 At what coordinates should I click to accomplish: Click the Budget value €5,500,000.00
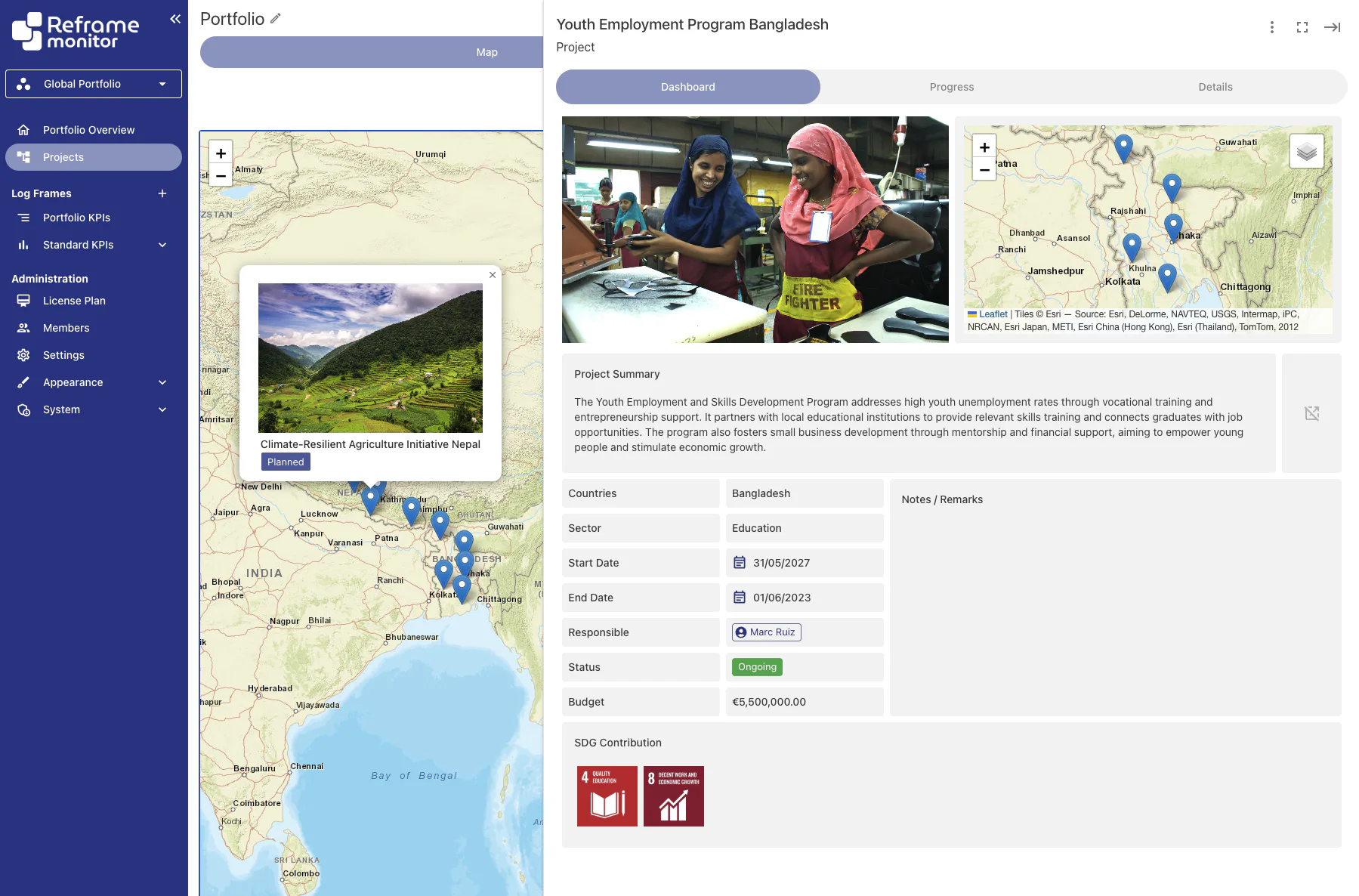point(769,702)
